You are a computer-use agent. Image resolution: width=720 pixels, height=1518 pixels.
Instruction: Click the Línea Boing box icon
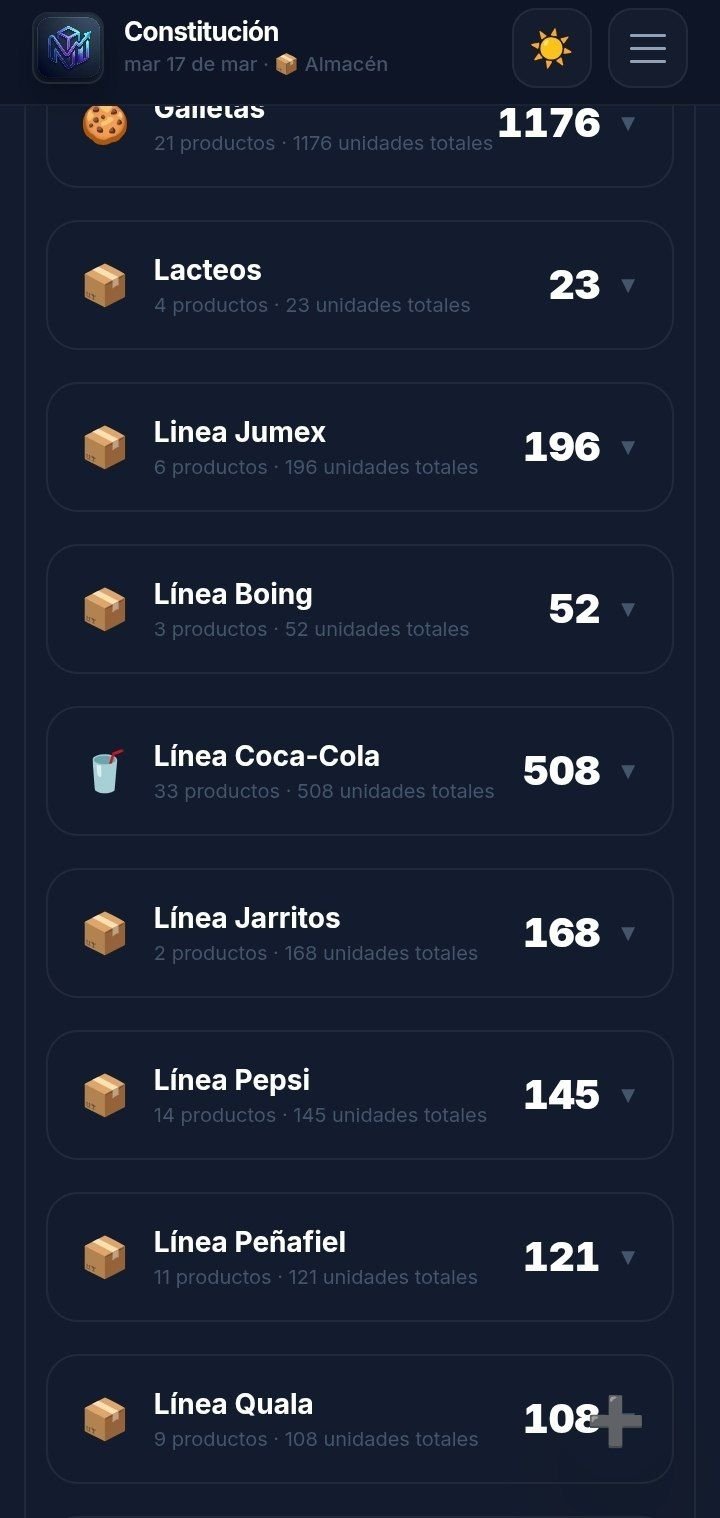coord(105,609)
